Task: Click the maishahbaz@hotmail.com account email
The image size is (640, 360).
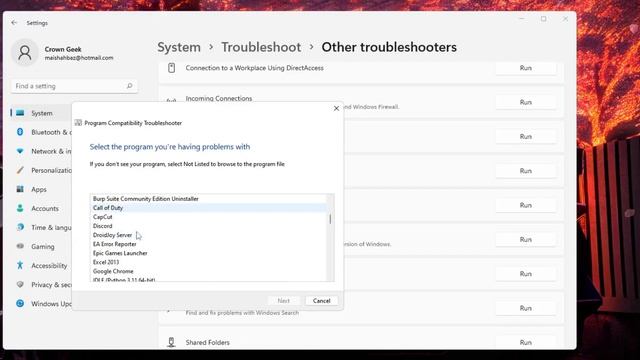Action: tap(79, 58)
